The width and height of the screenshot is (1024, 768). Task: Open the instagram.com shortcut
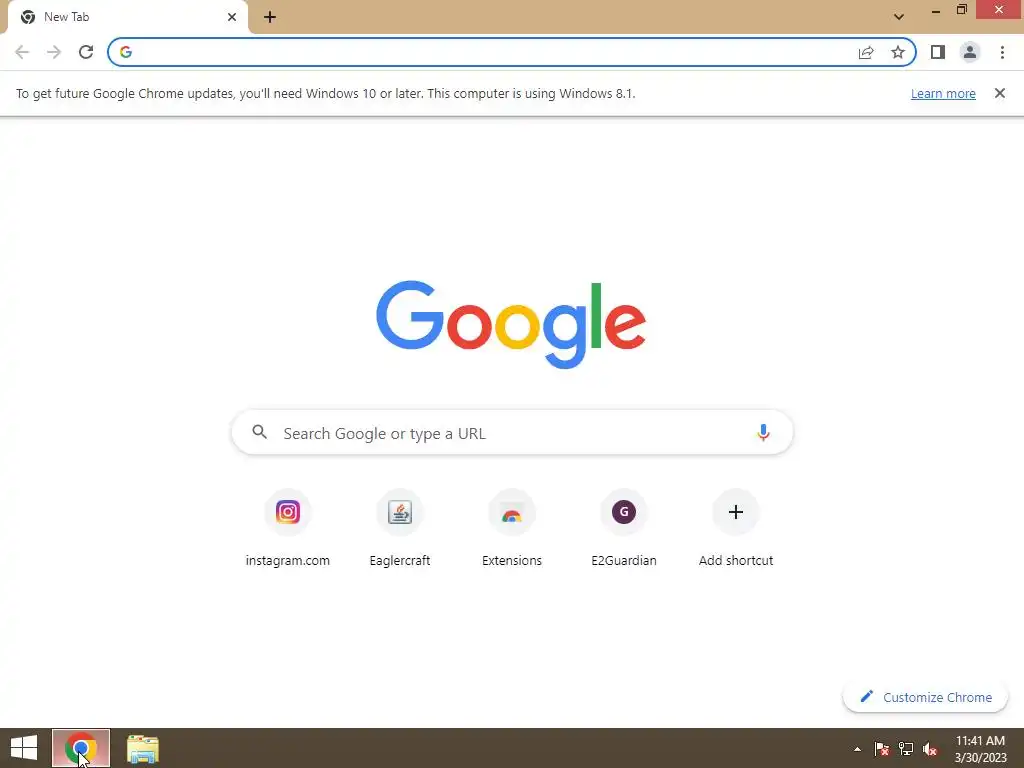point(287,529)
